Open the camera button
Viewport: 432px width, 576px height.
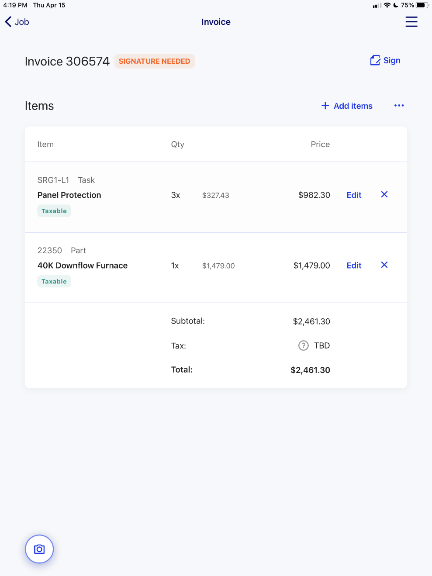coord(39,549)
